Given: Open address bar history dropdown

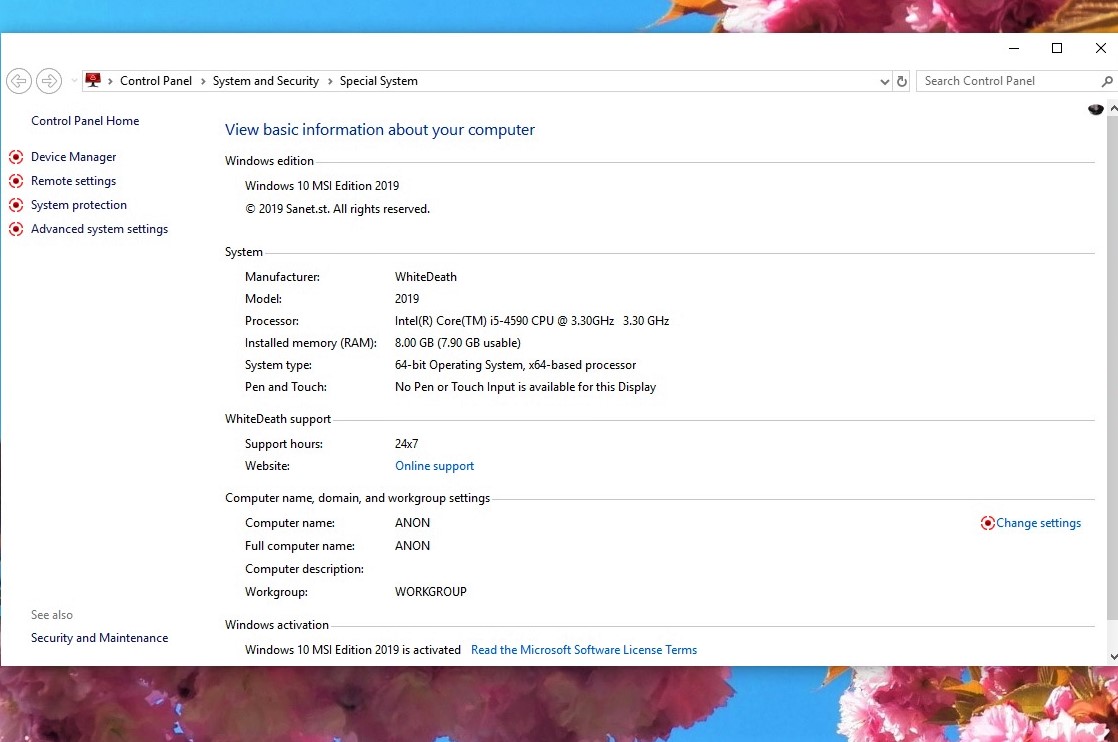Looking at the screenshot, I should pyautogui.click(x=884, y=81).
